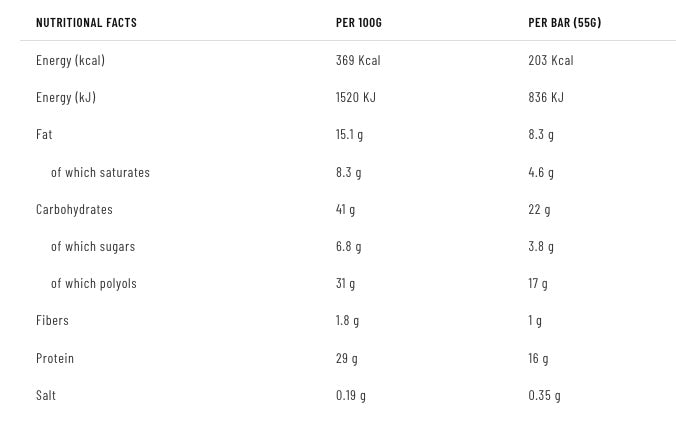Click the 29 g protein value
The width and height of the screenshot is (676, 424).
(x=346, y=358)
